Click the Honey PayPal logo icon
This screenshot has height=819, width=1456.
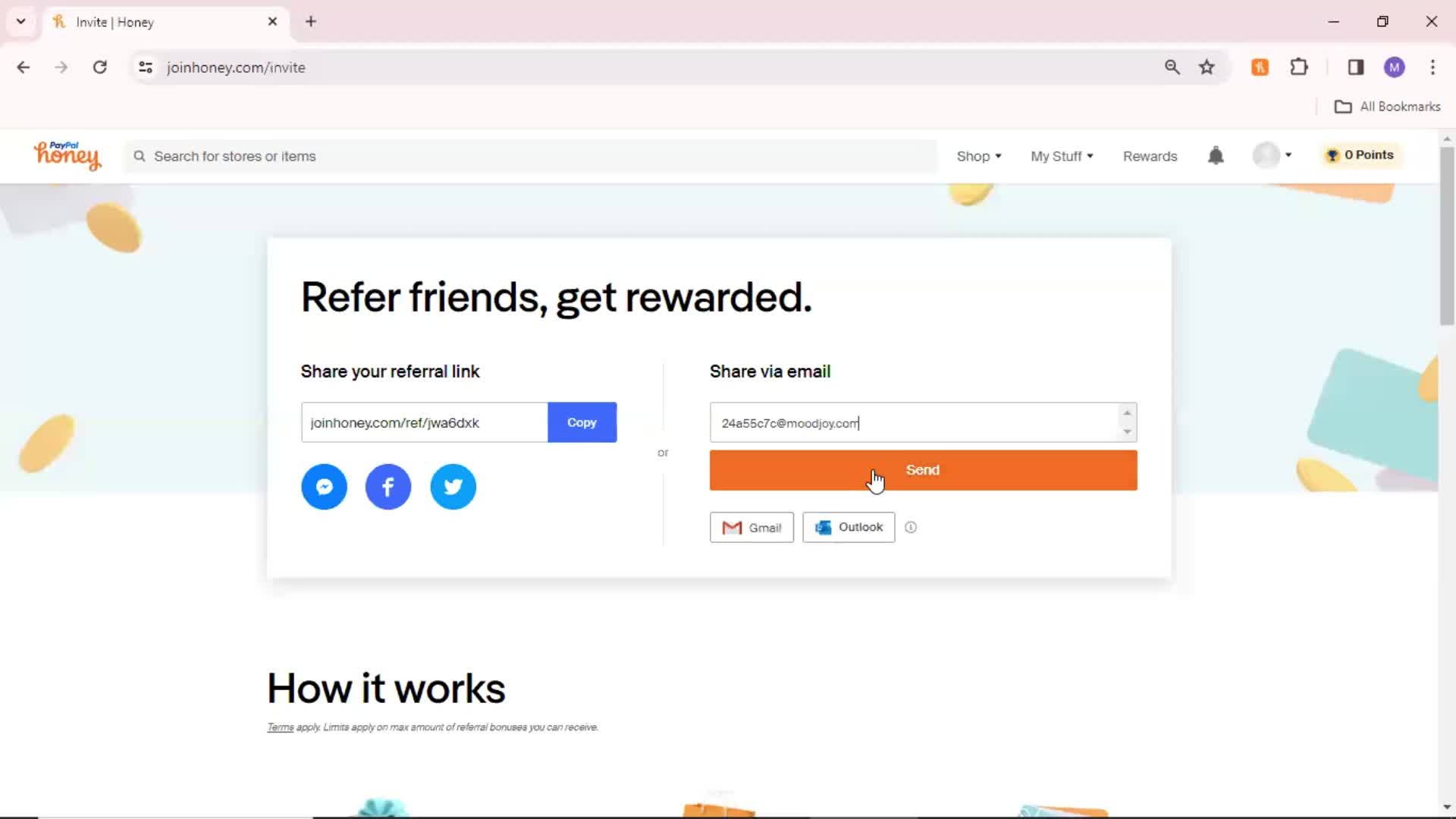tap(67, 155)
